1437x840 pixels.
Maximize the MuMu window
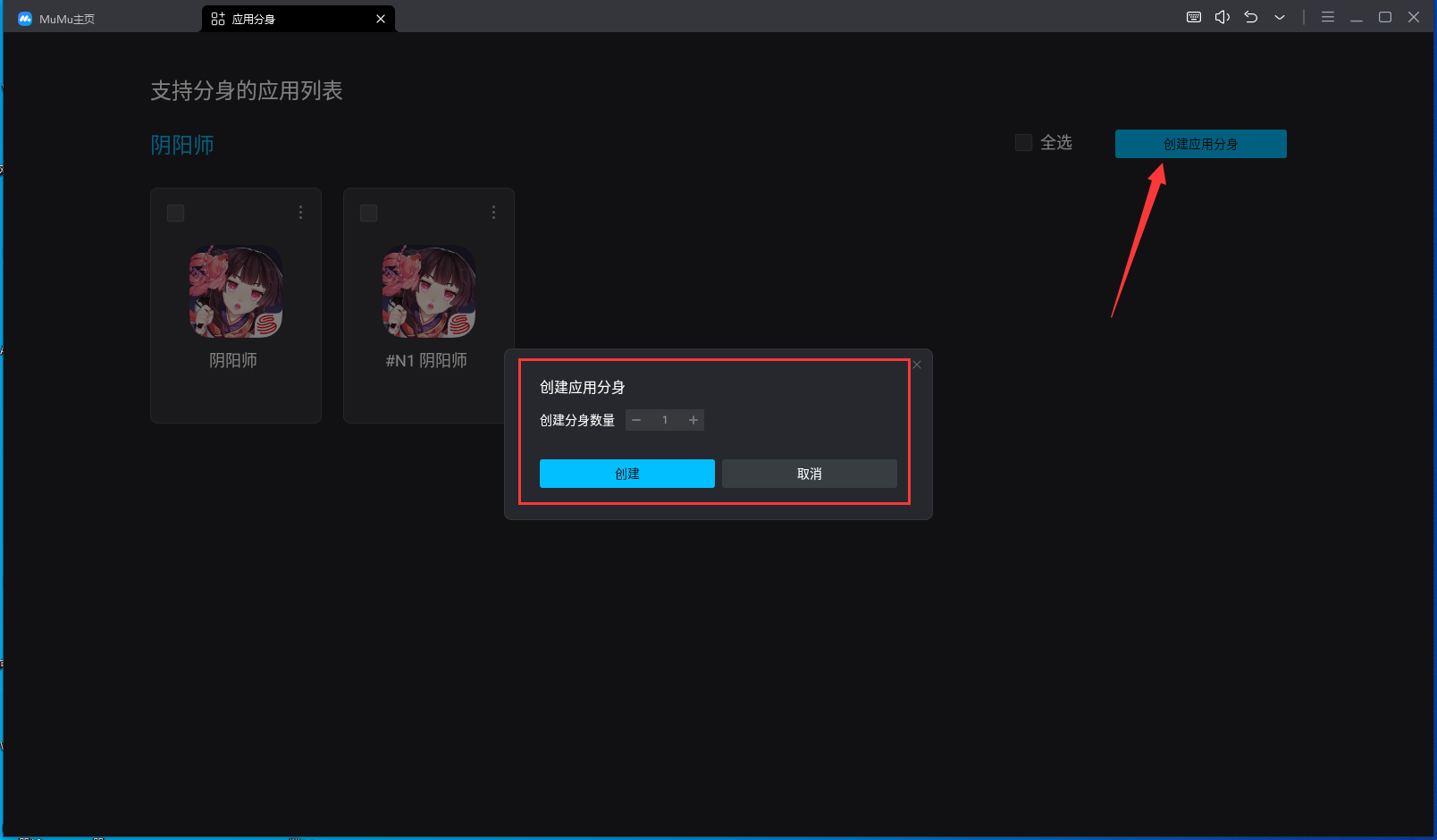(1385, 17)
